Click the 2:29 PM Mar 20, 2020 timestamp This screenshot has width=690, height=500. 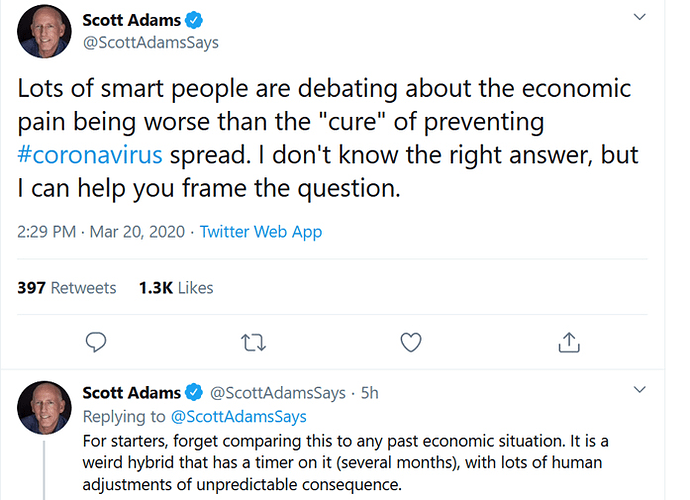(x=101, y=232)
